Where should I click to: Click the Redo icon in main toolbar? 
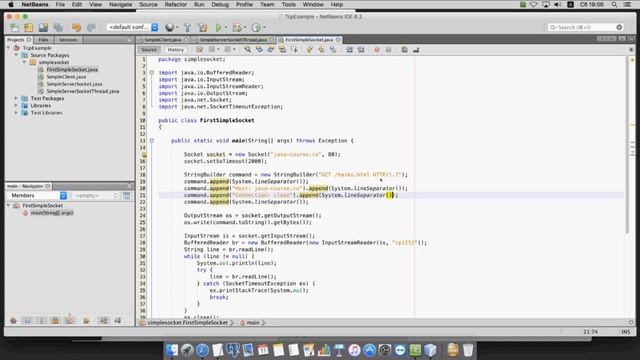(91, 27)
